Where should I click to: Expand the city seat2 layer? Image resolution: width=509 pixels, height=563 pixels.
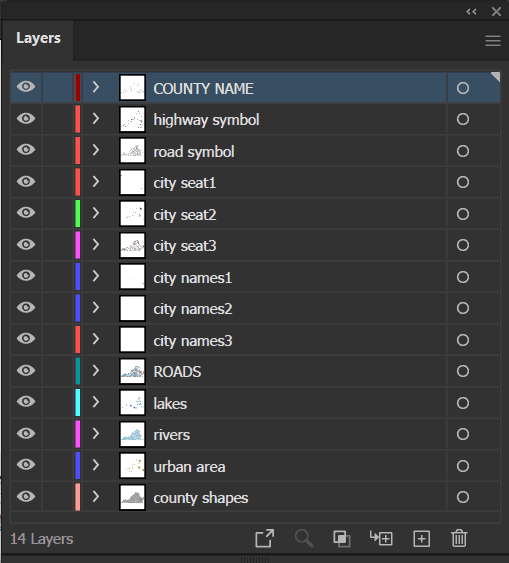(x=95, y=213)
